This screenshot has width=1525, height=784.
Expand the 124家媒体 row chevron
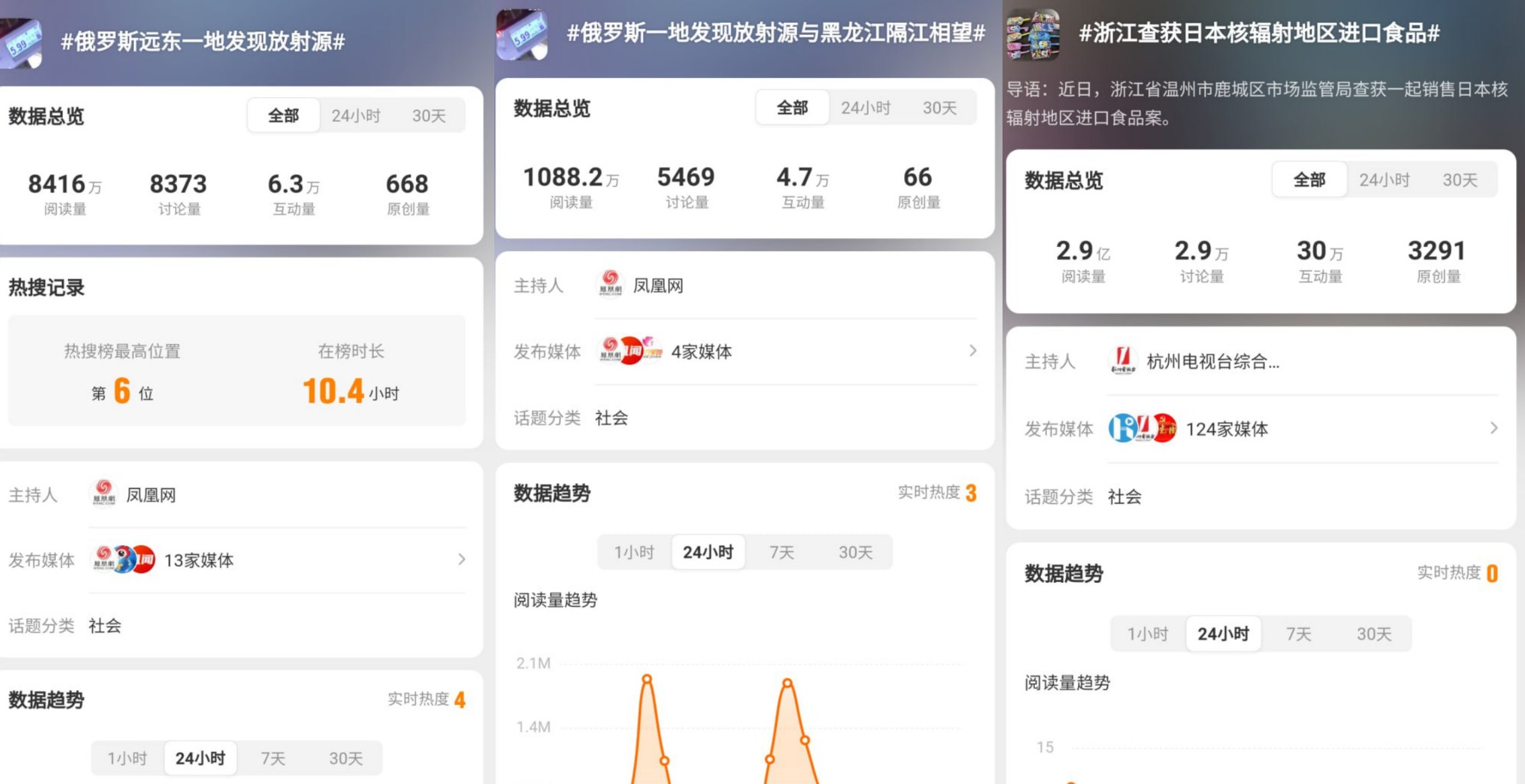pos(1494,428)
